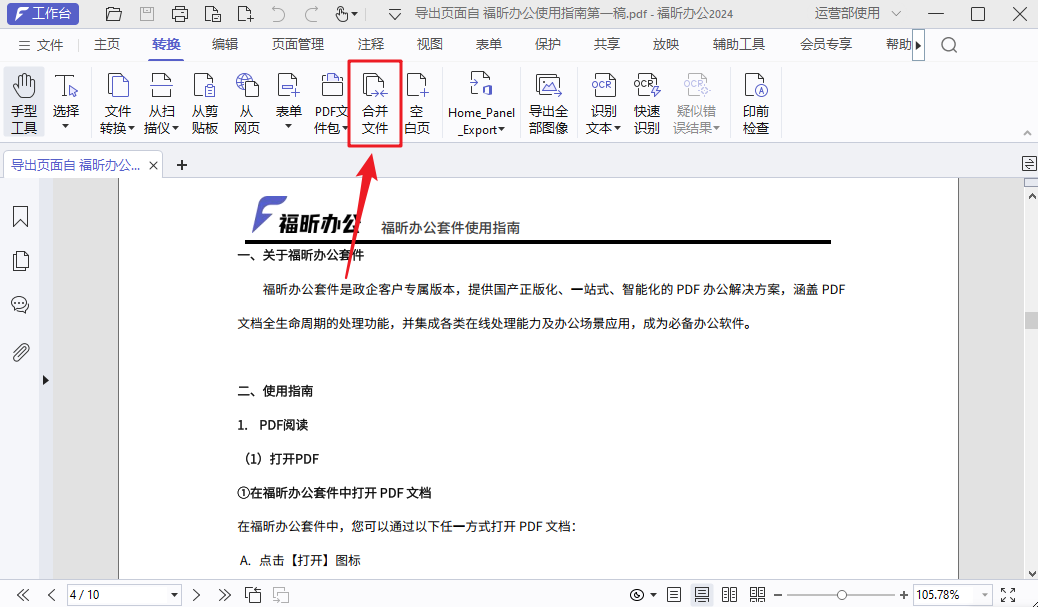Open the 文件 menu
The height and width of the screenshot is (607, 1038).
pos(41,45)
